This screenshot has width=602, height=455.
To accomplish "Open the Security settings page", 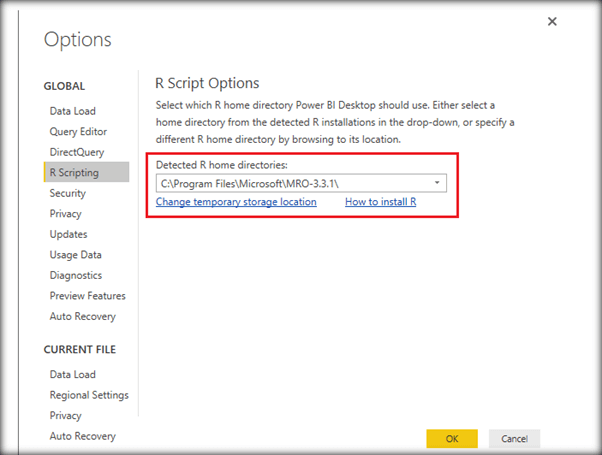I will click(x=68, y=193).
